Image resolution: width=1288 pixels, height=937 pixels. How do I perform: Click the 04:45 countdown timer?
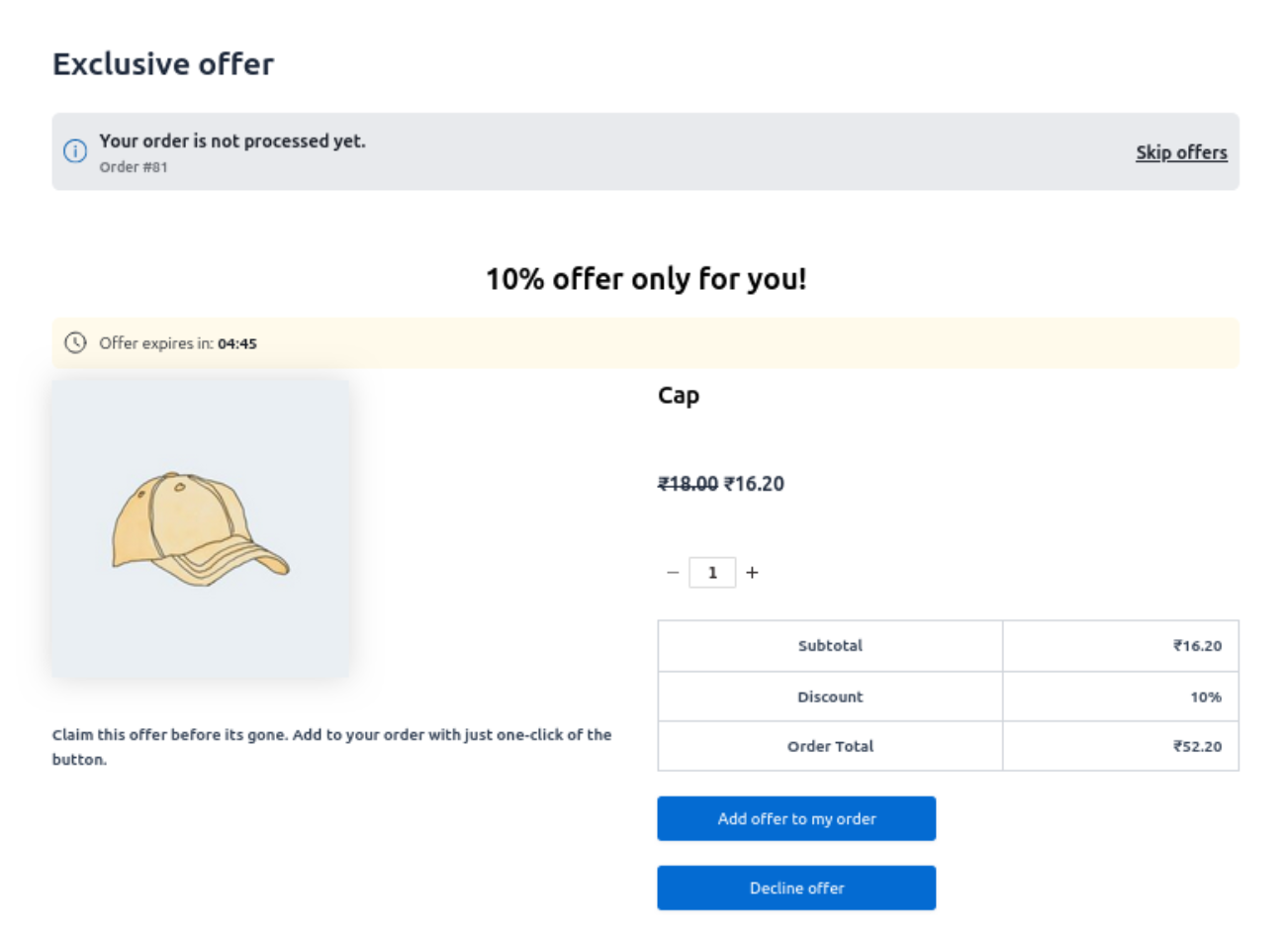(x=237, y=344)
